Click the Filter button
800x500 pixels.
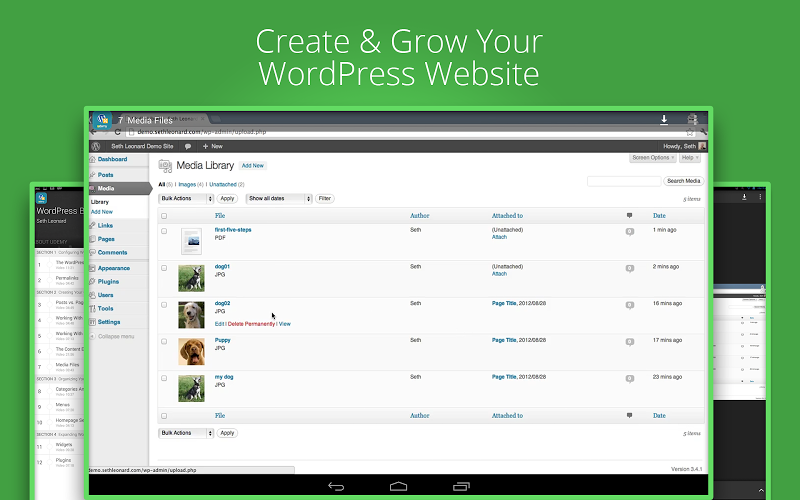click(324, 198)
